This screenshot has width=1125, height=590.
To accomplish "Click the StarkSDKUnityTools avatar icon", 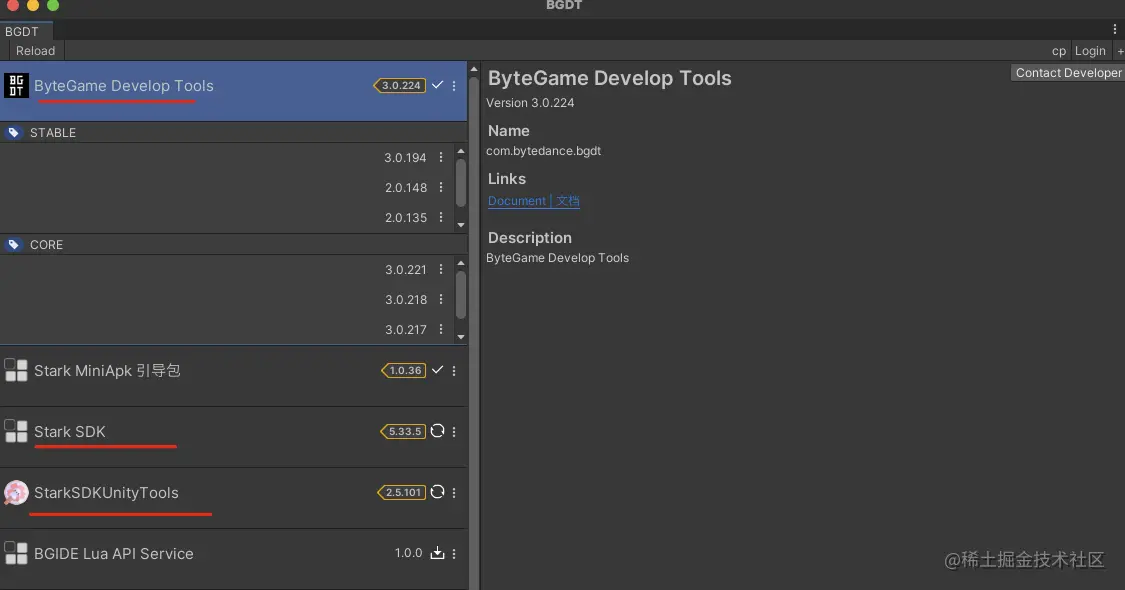I will point(16,492).
